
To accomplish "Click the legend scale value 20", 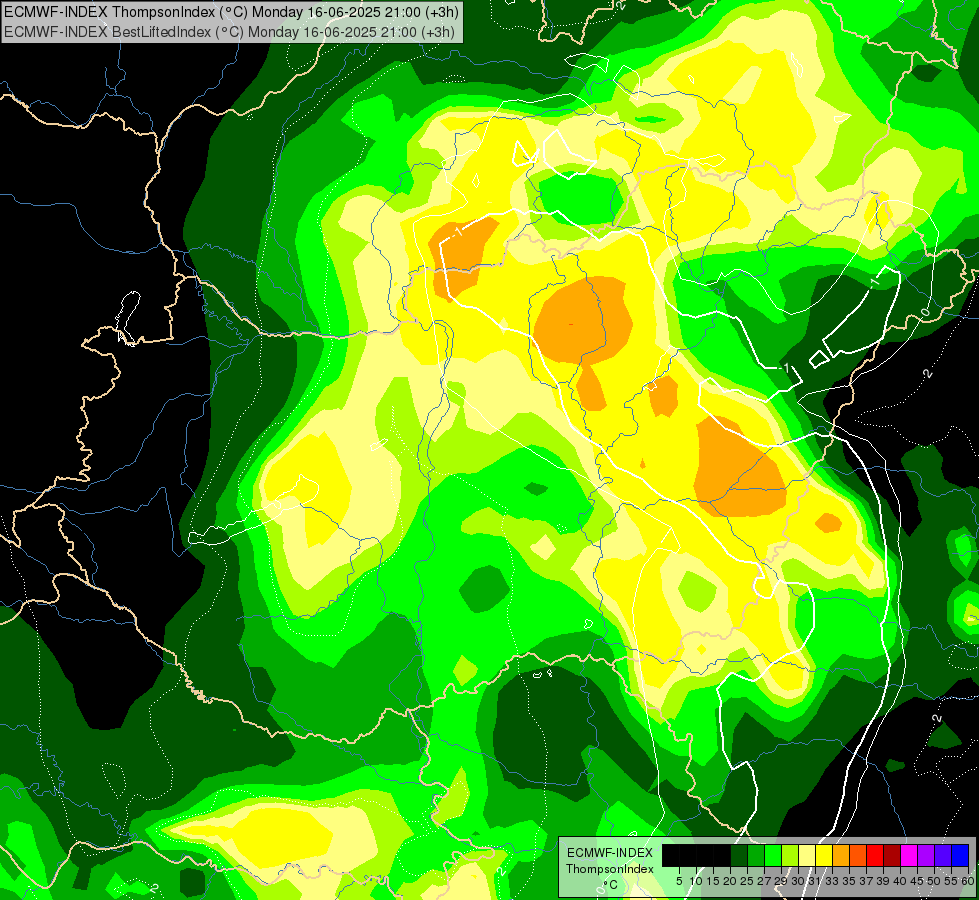I will (730, 881).
